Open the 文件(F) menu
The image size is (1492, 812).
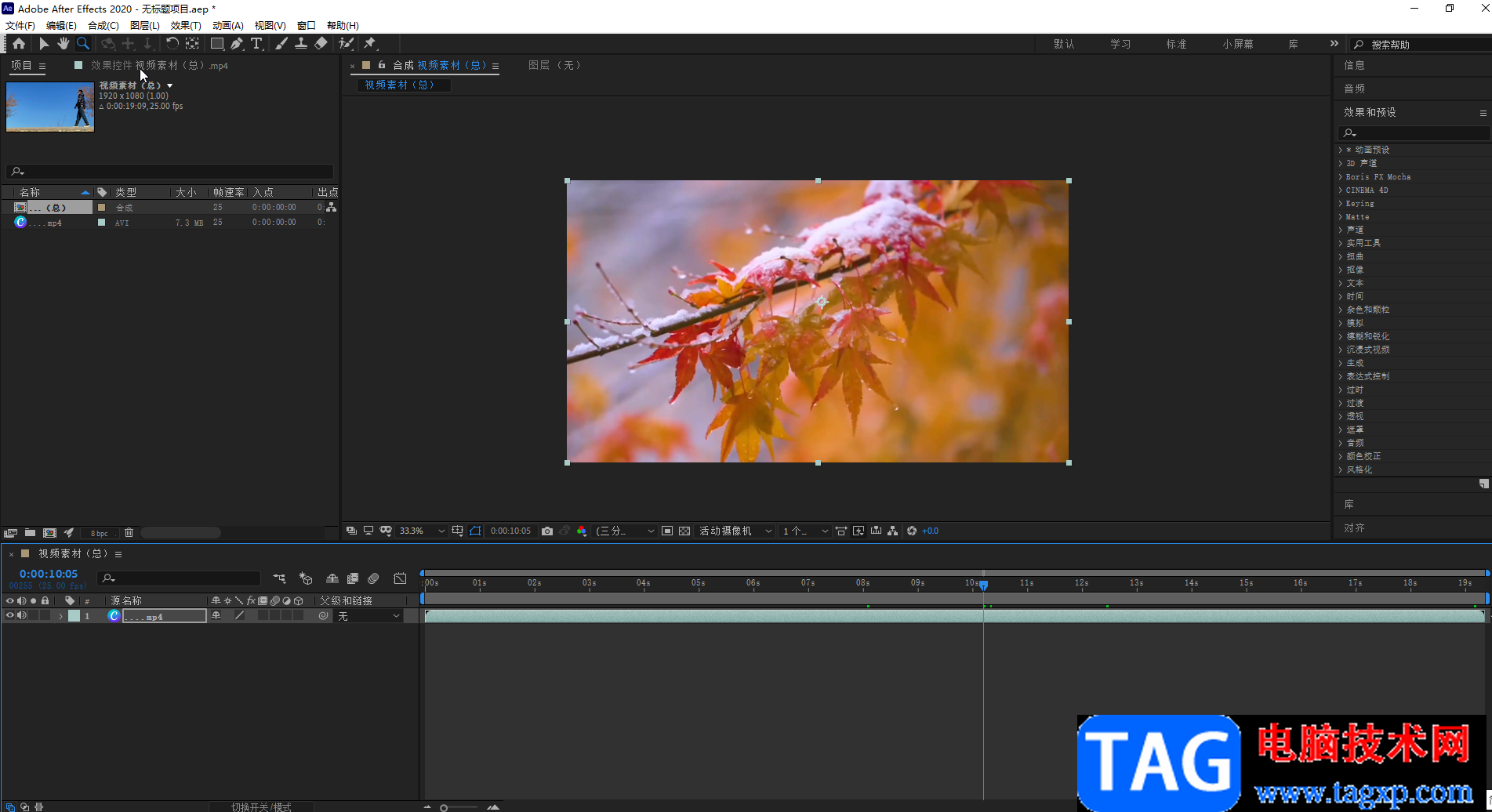[20, 26]
